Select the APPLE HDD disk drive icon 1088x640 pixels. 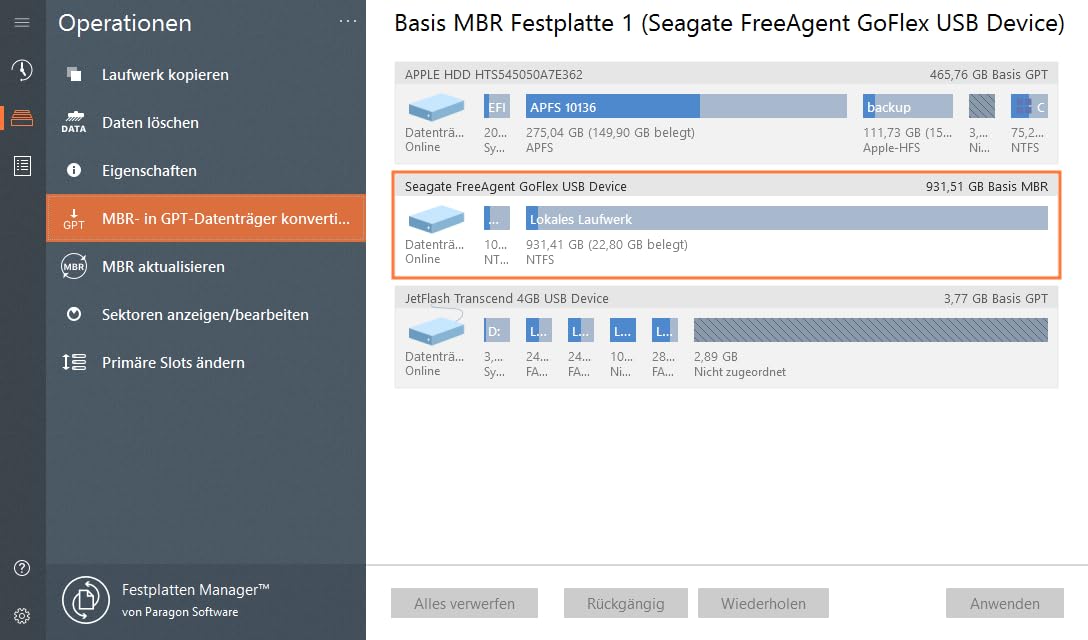pos(436,108)
